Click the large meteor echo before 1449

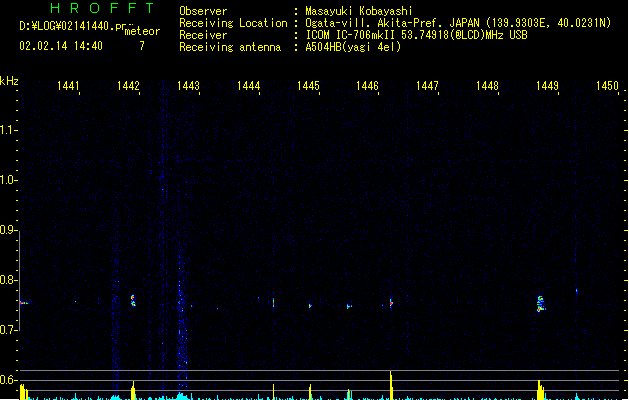click(541, 304)
